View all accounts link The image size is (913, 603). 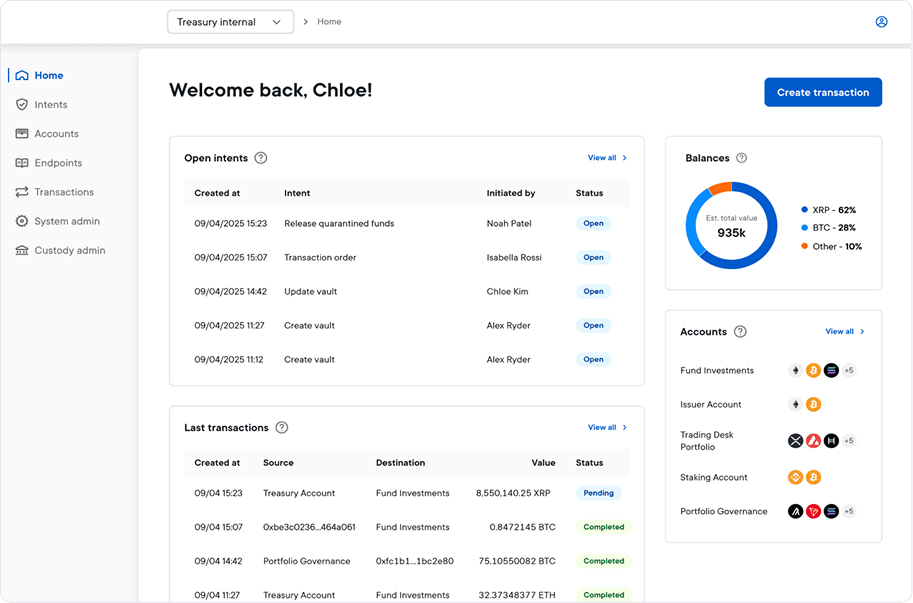click(845, 332)
